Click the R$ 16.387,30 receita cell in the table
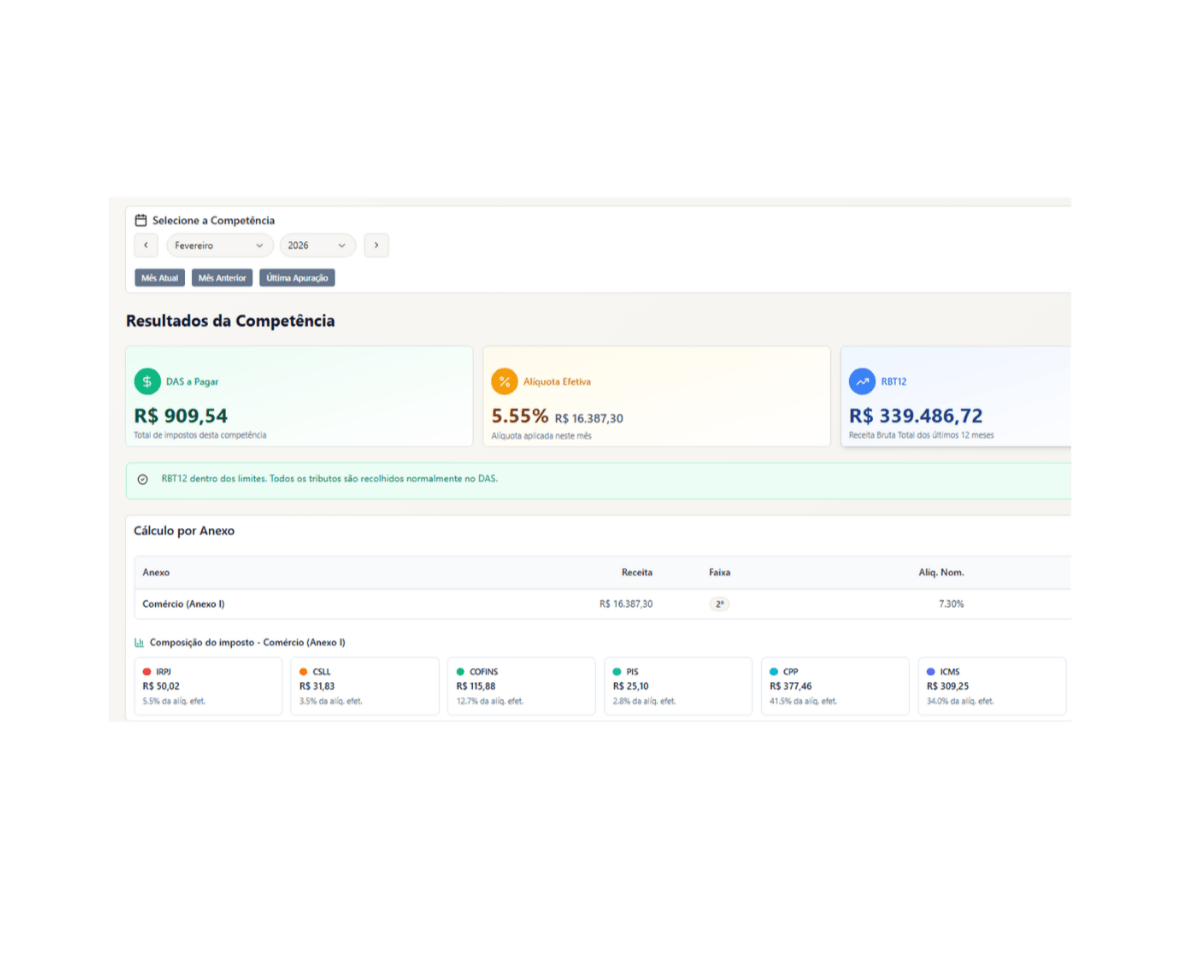Viewport: 1200px width, 960px height. (x=626, y=604)
